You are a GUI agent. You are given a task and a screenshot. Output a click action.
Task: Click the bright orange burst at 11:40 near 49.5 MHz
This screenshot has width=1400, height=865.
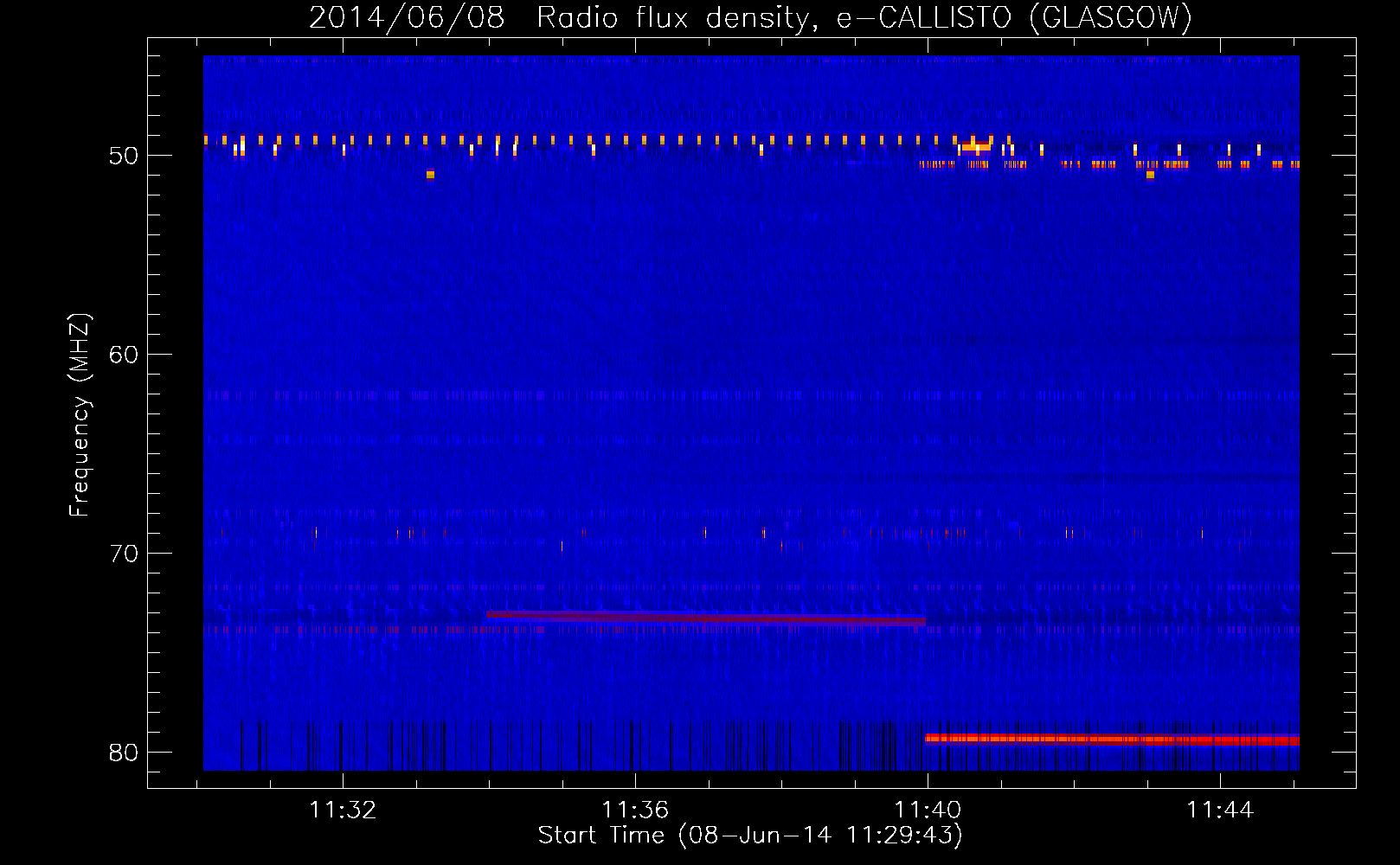[x=975, y=146]
